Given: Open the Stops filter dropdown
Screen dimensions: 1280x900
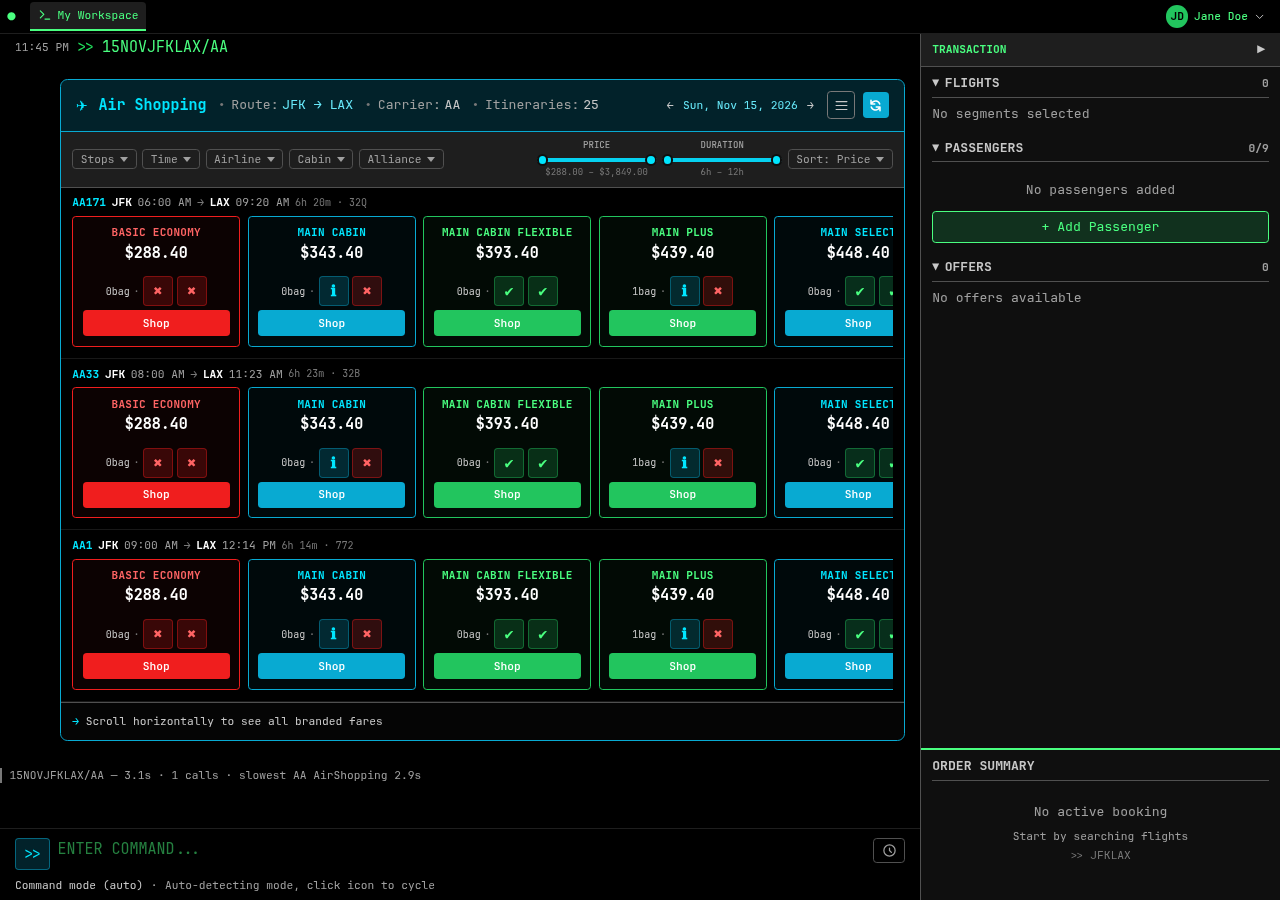Looking at the screenshot, I should tap(104, 159).
